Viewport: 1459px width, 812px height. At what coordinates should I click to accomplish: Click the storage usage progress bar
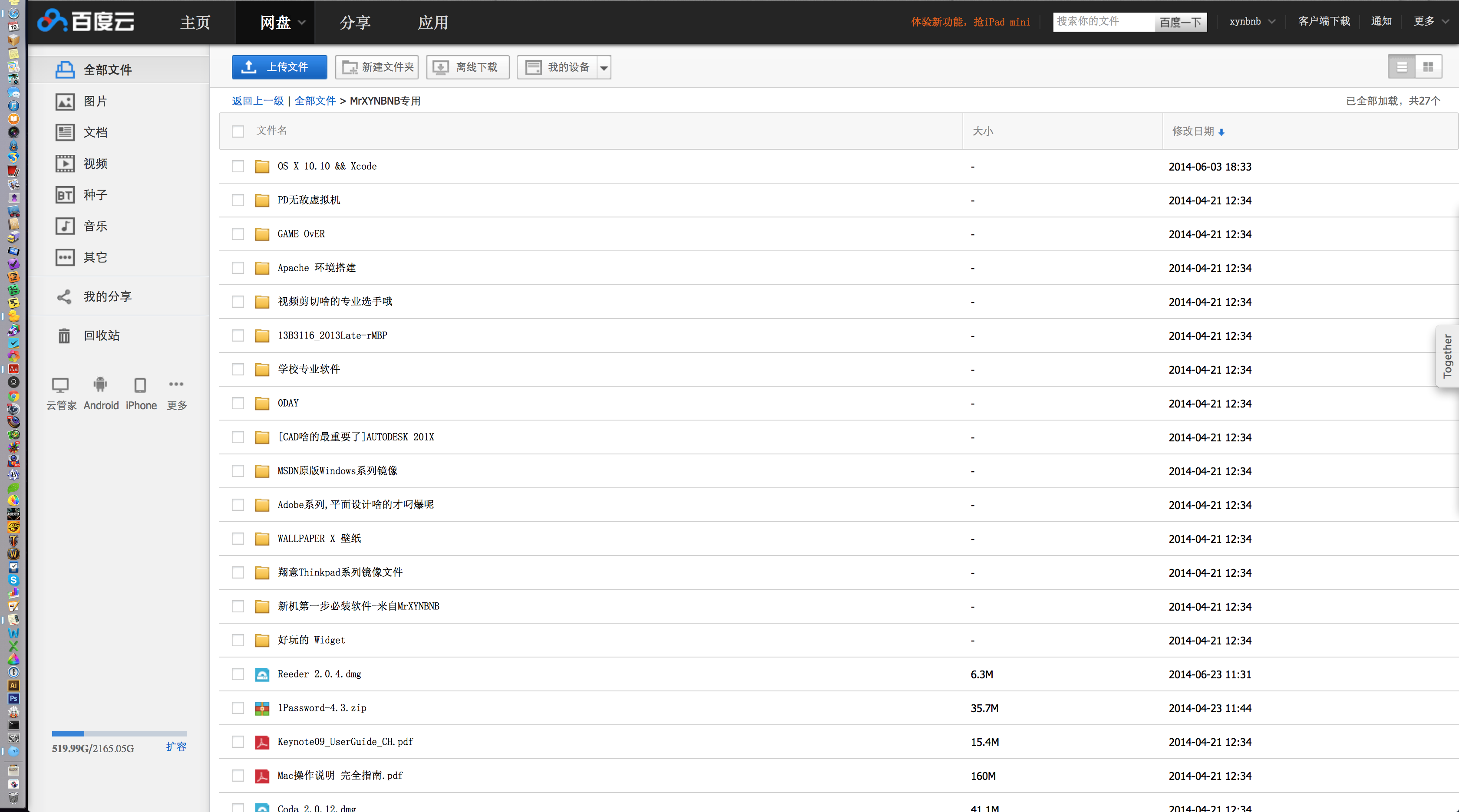pyautogui.click(x=119, y=734)
